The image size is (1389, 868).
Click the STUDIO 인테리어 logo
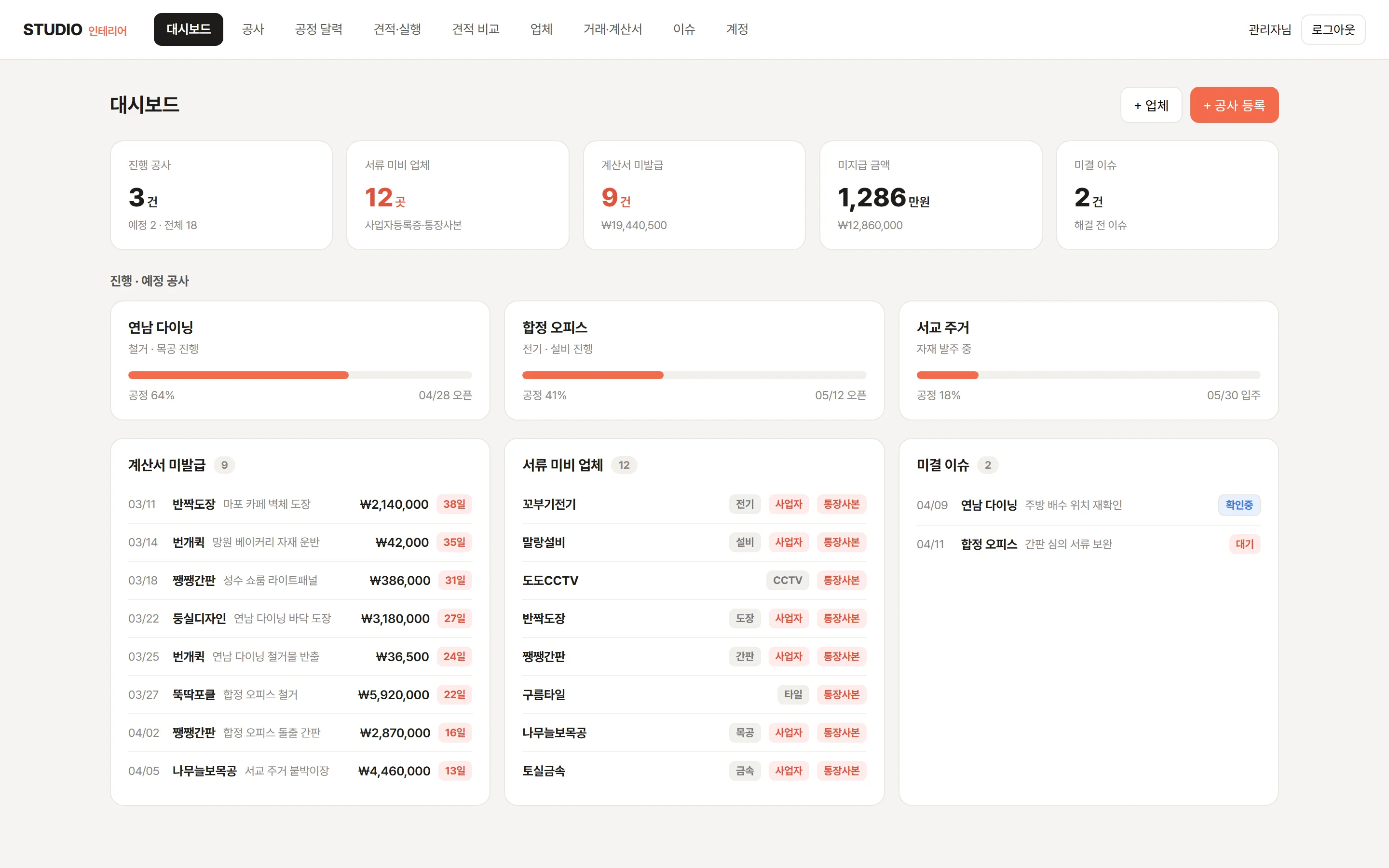click(75, 29)
